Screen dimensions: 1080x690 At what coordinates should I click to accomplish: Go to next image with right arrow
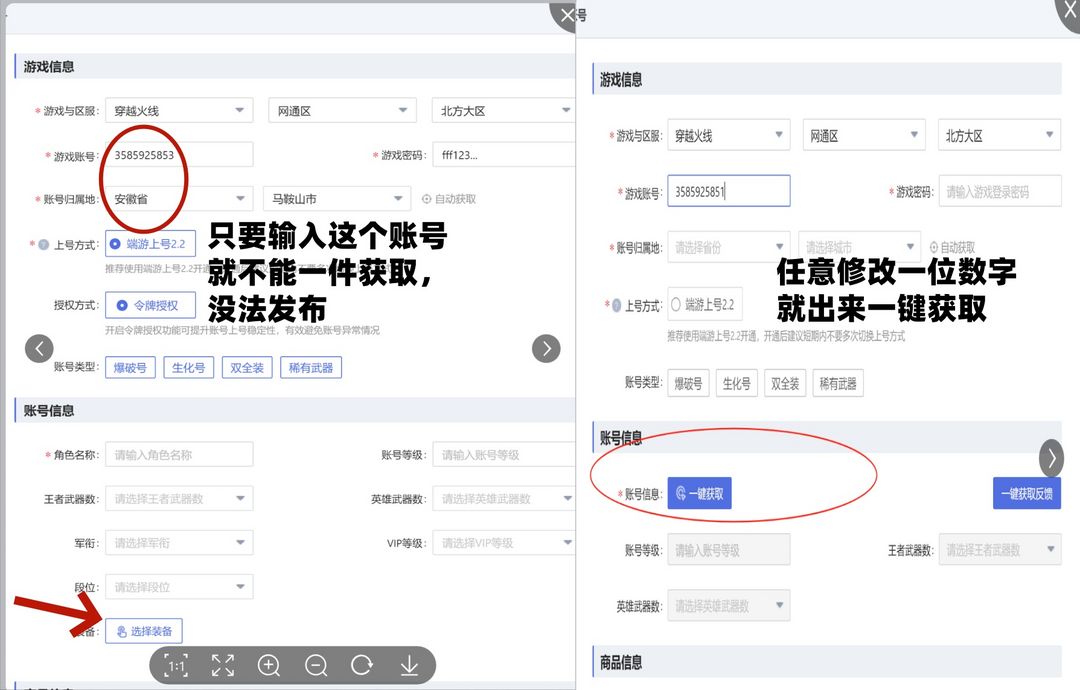pyautogui.click(x=546, y=348)
